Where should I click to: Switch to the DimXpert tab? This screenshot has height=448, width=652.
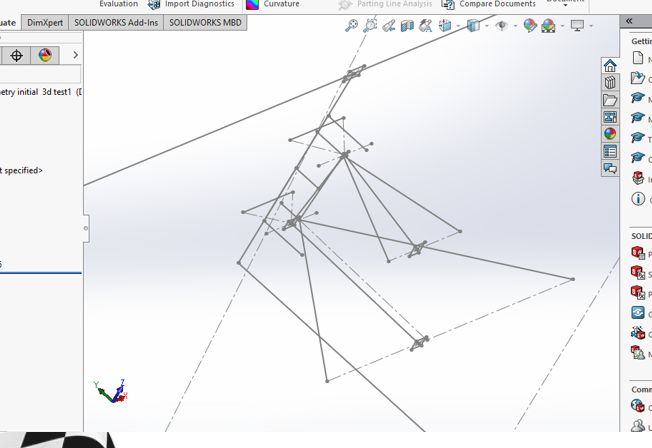pyautogui.click(x=45, y=23)
